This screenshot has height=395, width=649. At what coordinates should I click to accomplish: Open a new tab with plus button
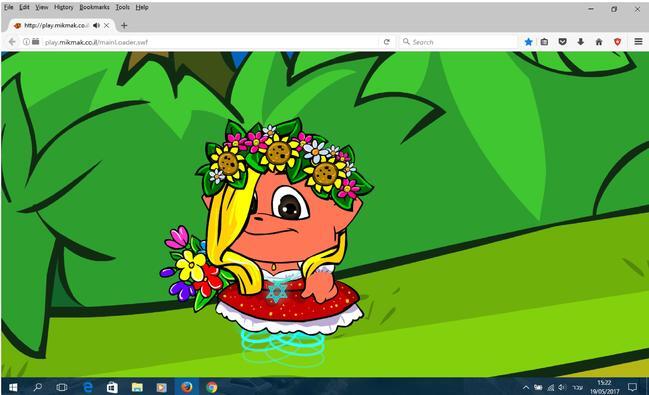(124, 25)
